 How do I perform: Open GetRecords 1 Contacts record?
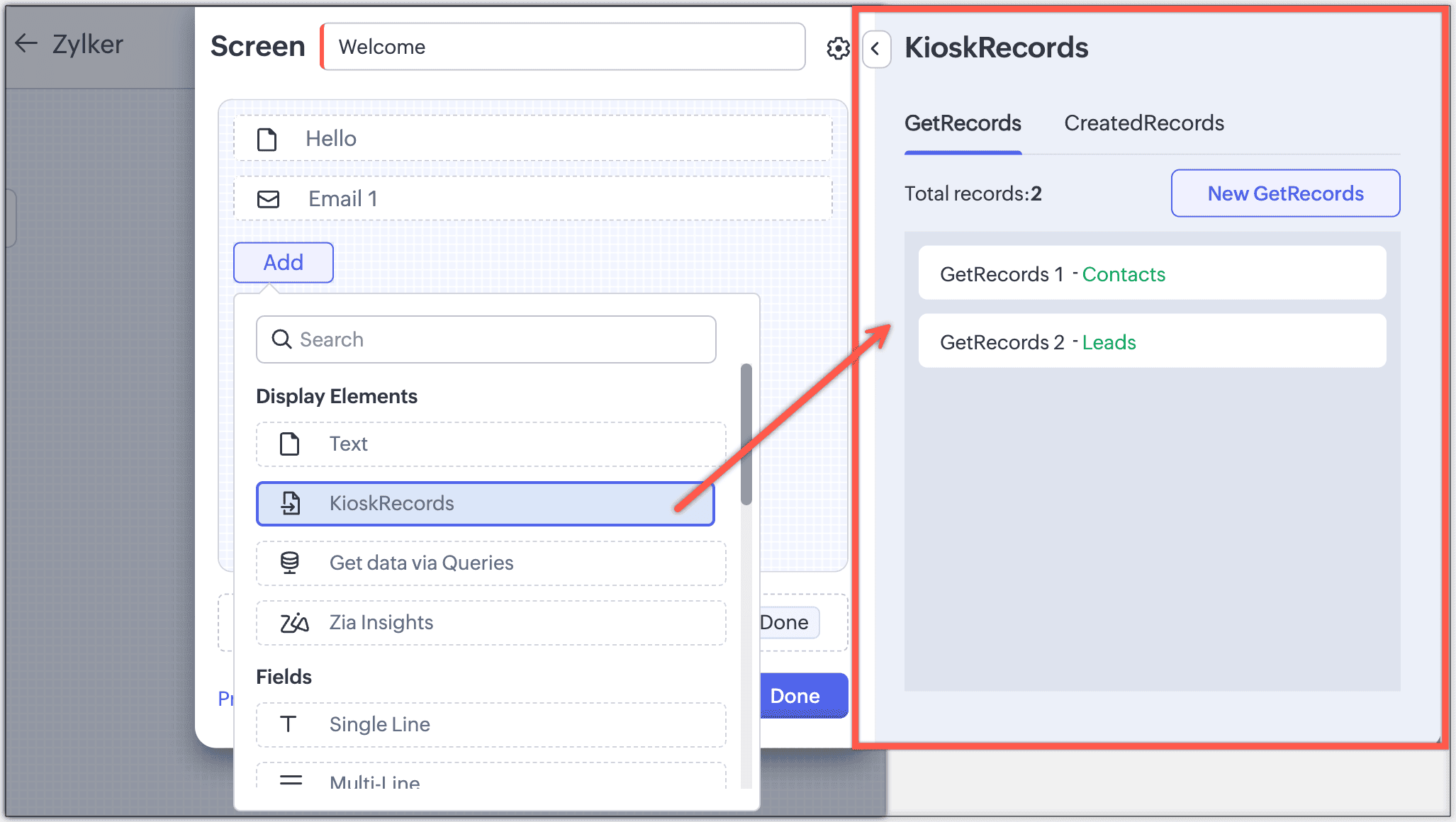[x=1151, y=274]
